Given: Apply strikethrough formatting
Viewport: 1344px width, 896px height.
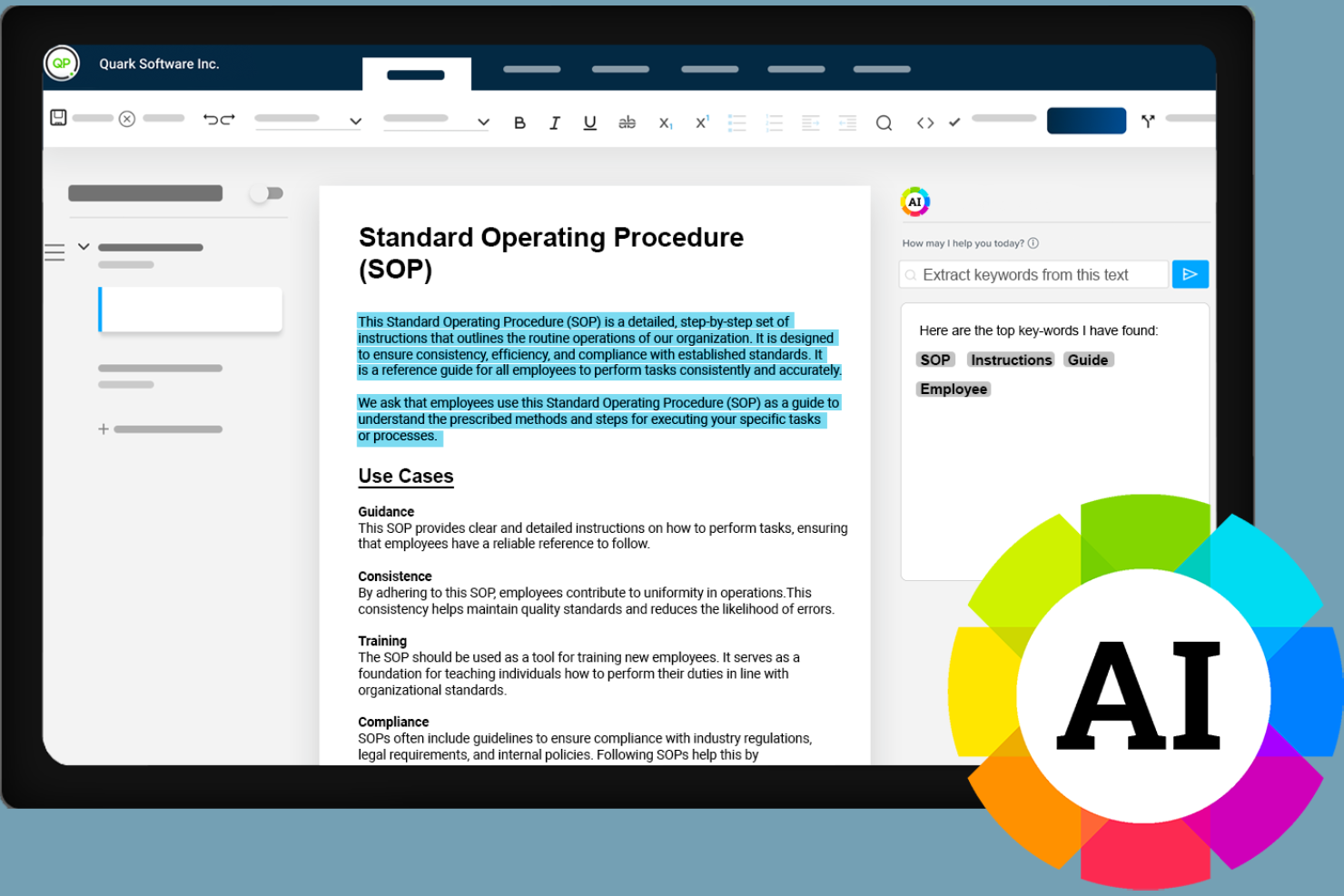Looking at the screenshot, I should 627,123.
